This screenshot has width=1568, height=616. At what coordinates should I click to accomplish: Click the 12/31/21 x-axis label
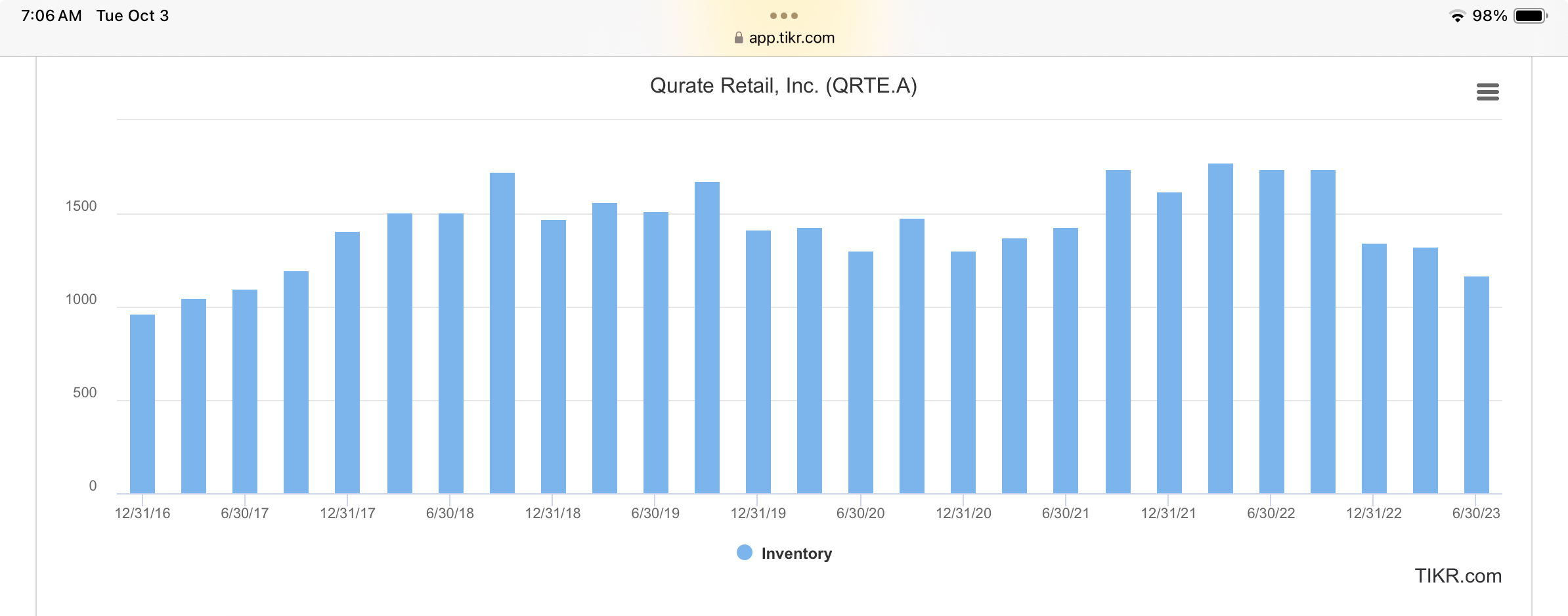point(1169,514)
